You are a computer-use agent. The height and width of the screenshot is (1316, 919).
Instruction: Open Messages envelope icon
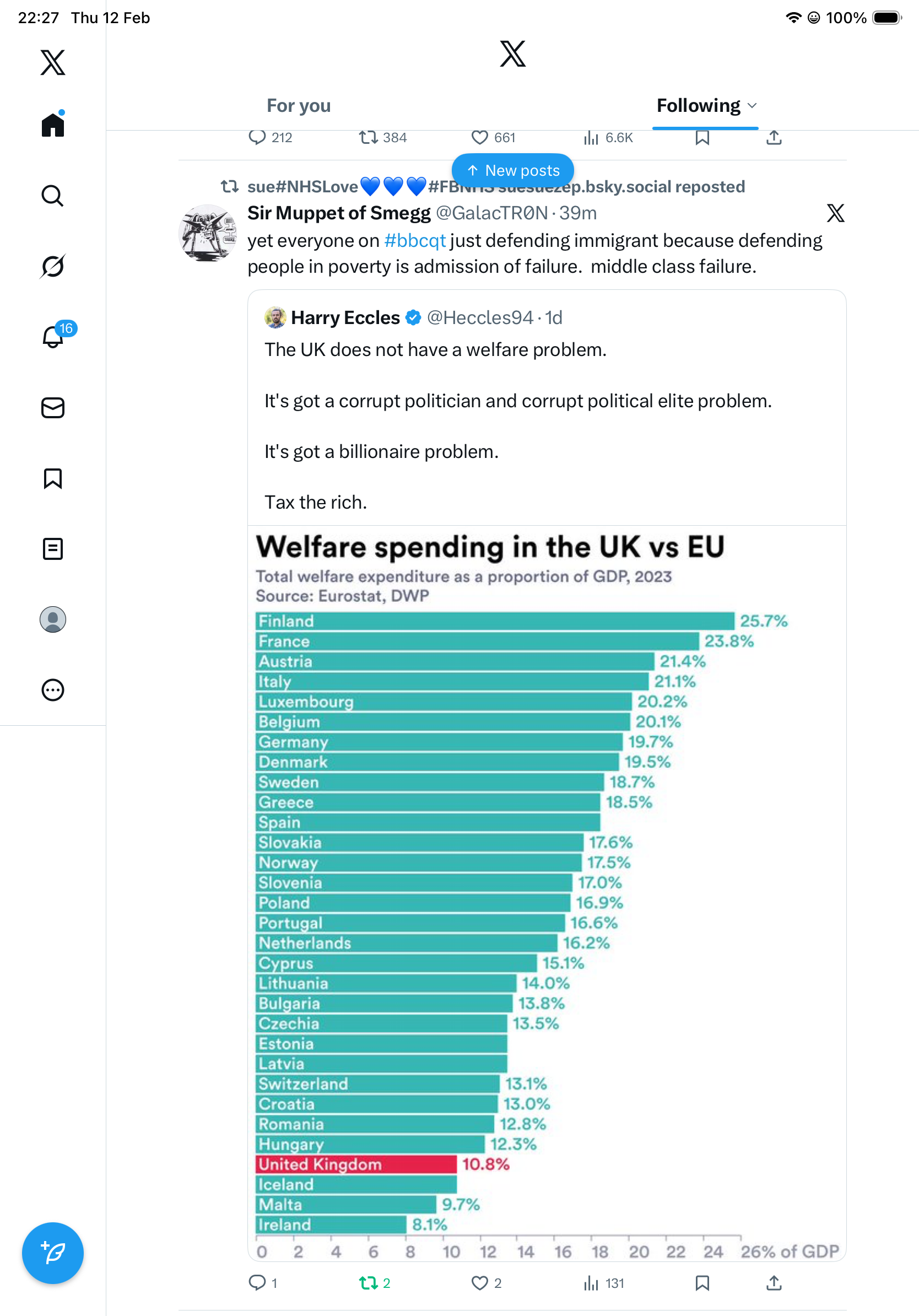click(53, 408)
